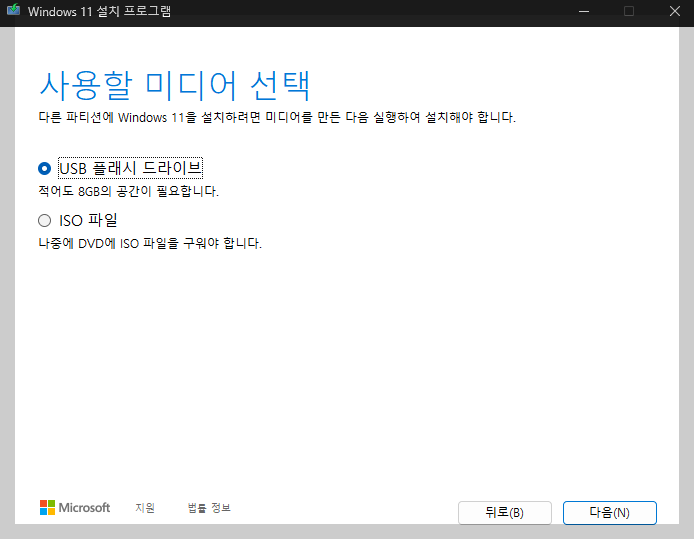Click the '나중에 DVD에 ISO 파일을 구워야 합니다.' text
The image size is (694, 539).
click(150, 243)
